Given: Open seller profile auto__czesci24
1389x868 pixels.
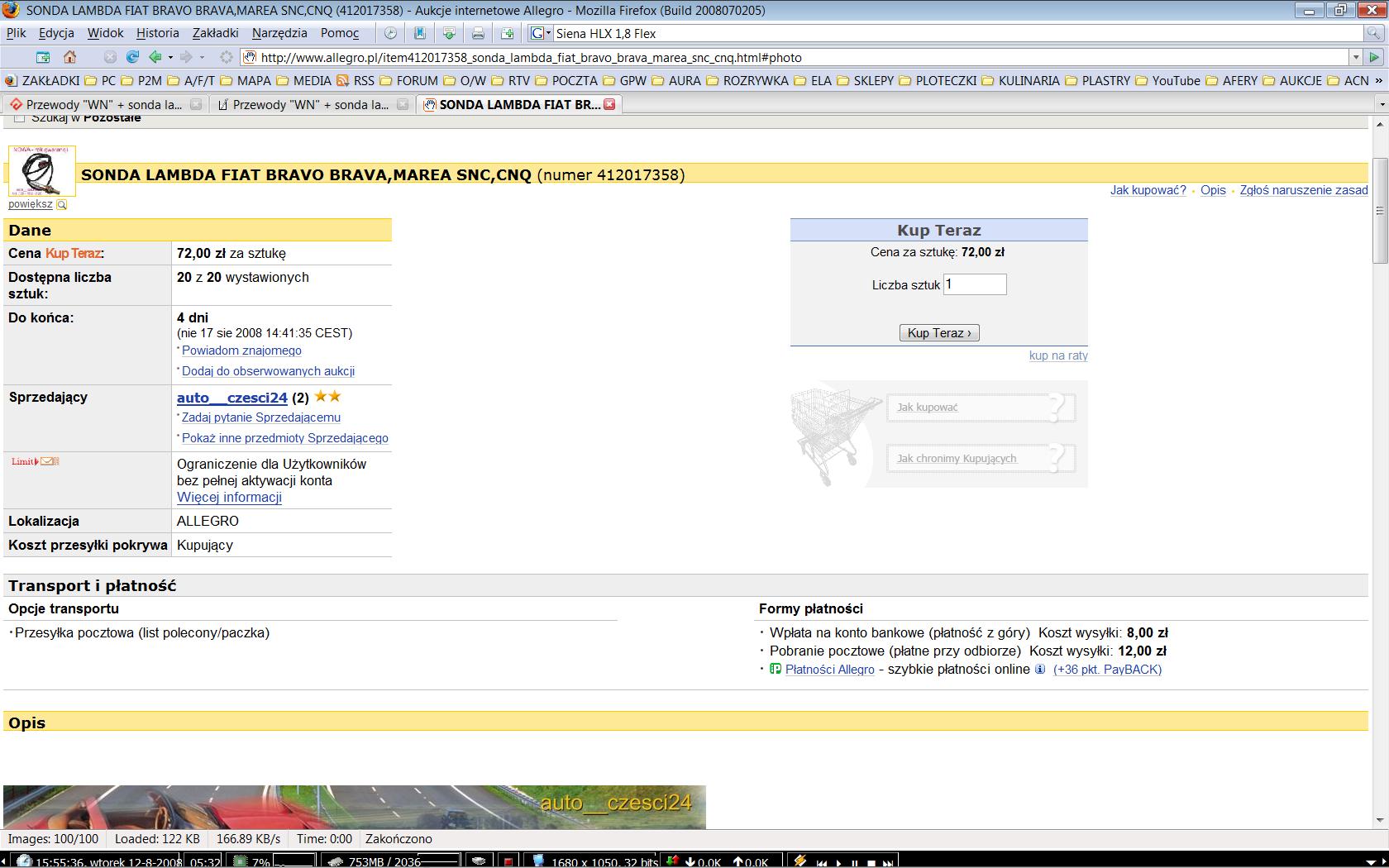Looking at the screenshot, I should click(x=232, y=398).
